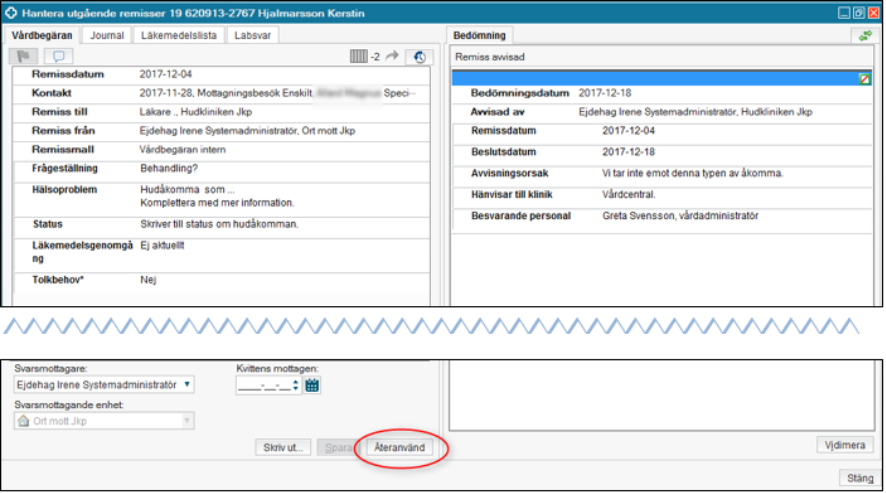Click the speech bubble comment icon
886x493 pixels.
click(60, 56)
